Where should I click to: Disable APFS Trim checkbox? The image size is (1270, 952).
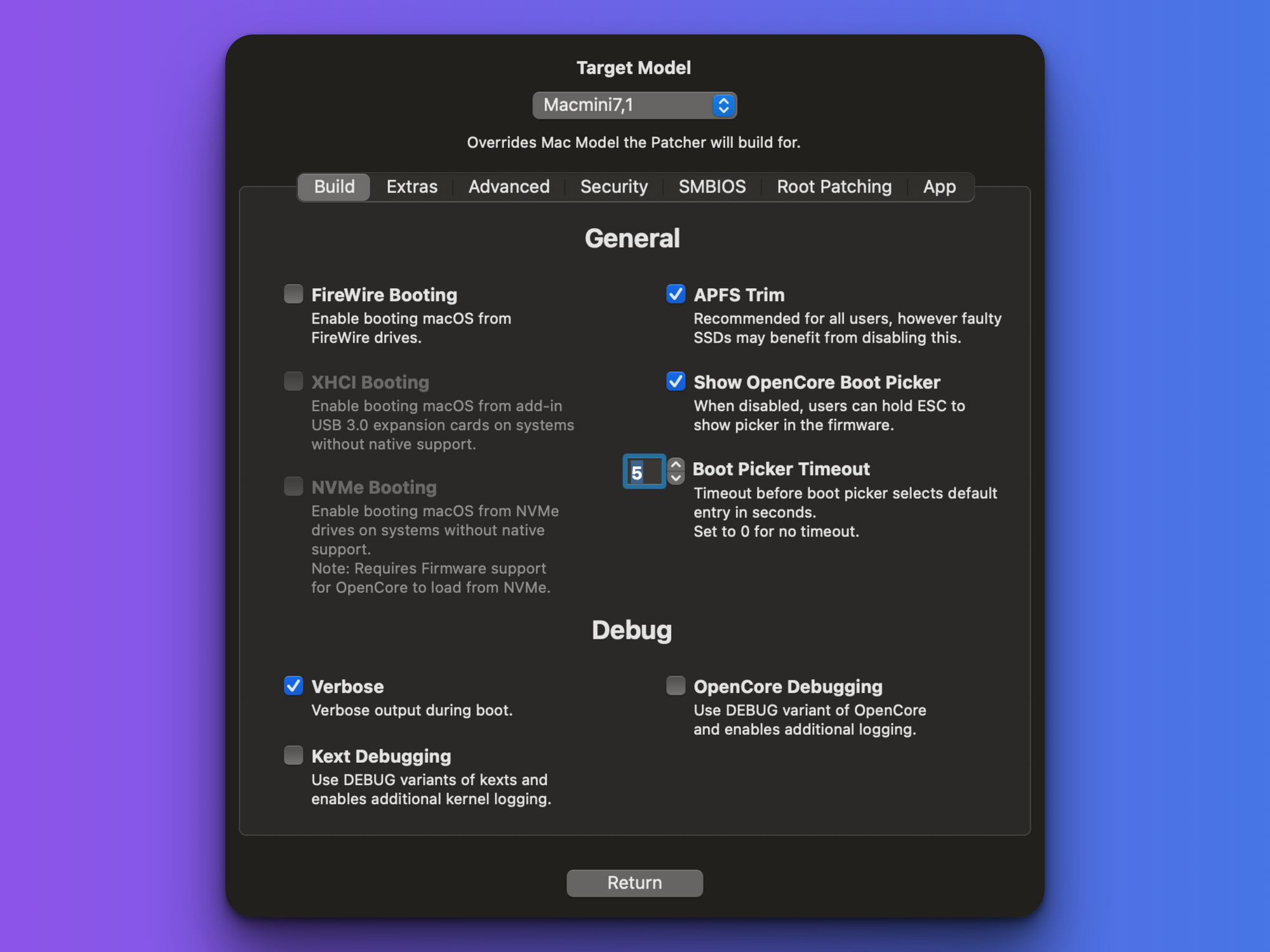point(676,294)
